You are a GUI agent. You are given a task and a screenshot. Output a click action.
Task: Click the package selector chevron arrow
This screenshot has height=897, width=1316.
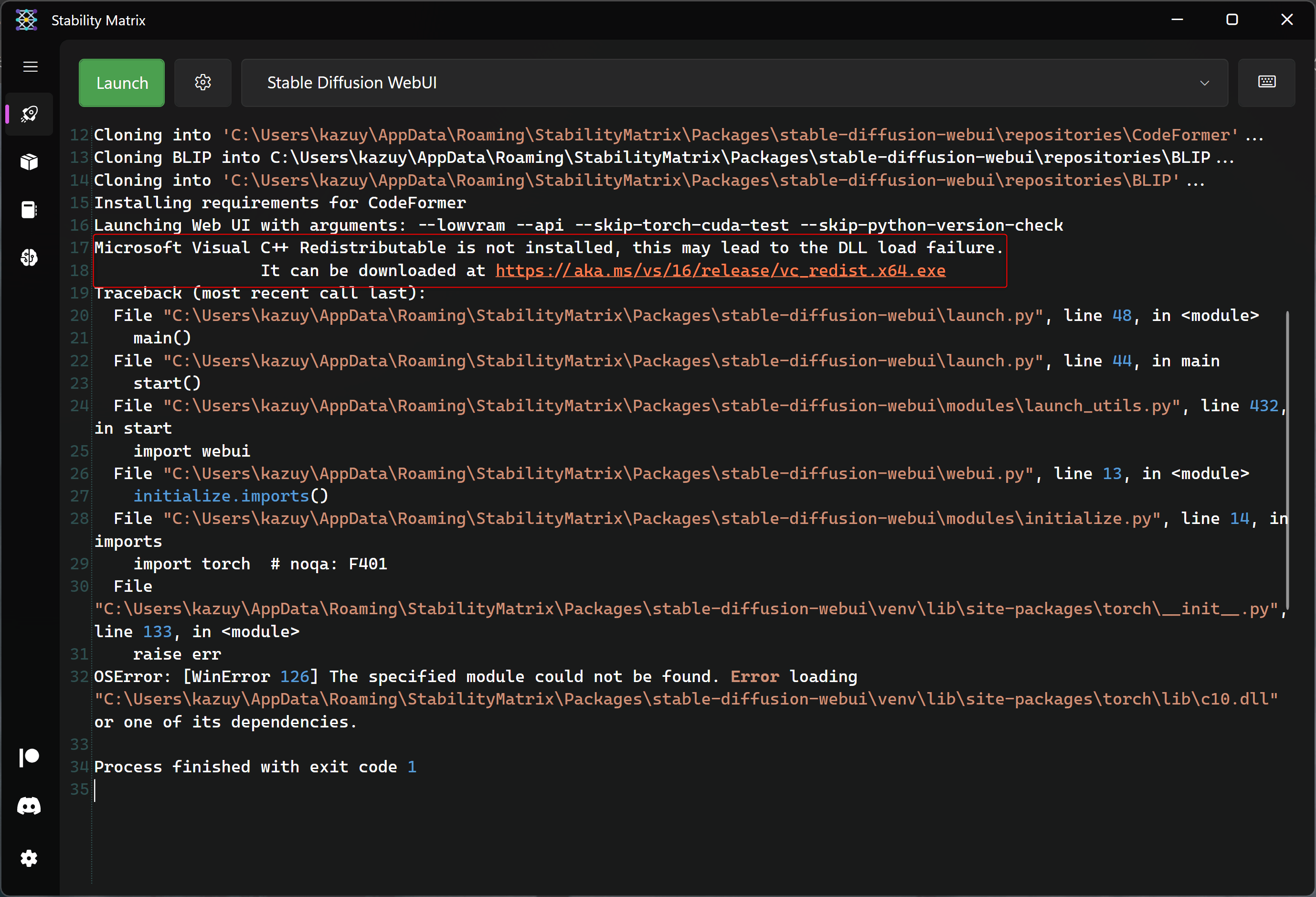coord(1204,83)
